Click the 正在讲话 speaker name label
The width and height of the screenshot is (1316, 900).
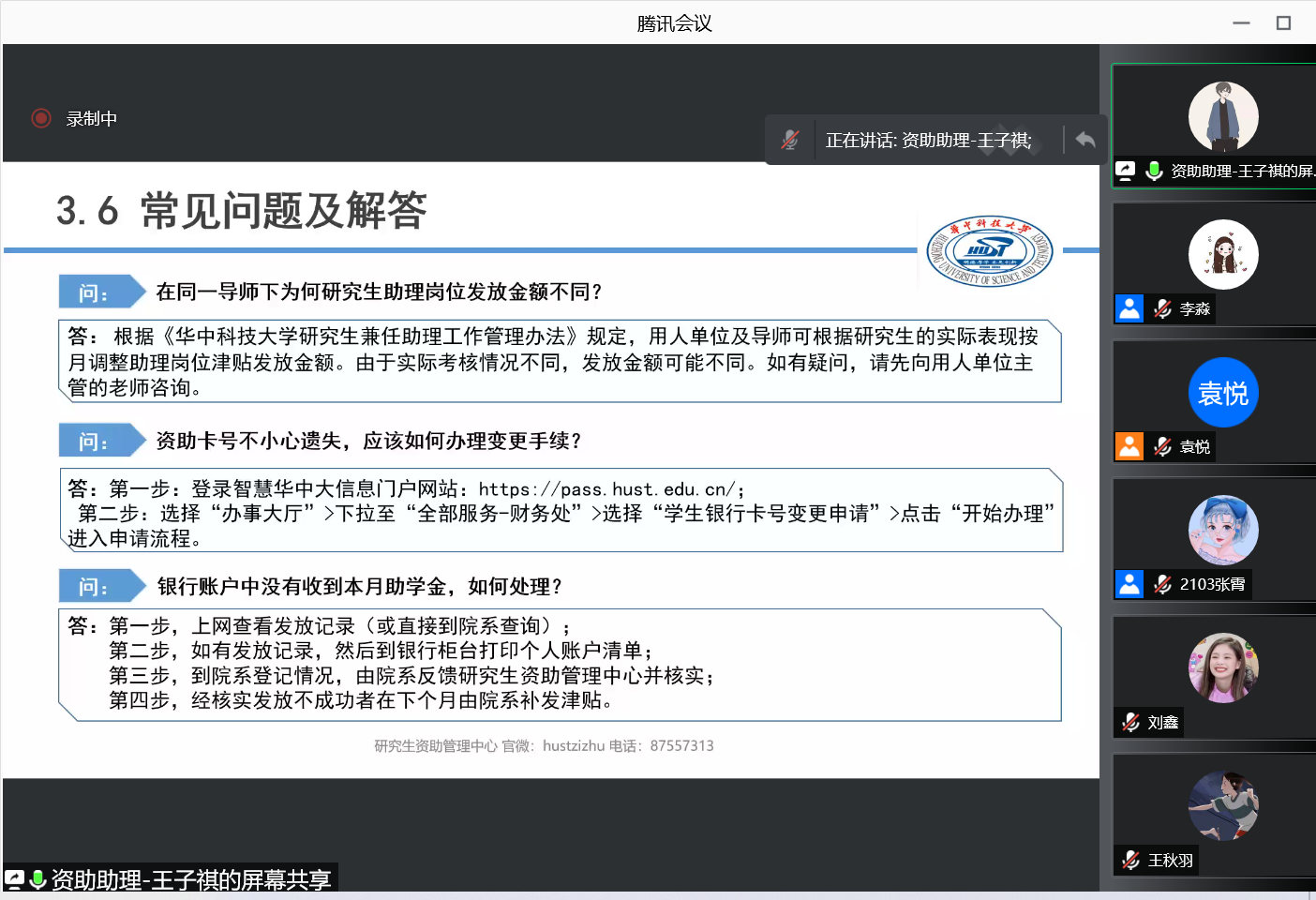(928, 141)
